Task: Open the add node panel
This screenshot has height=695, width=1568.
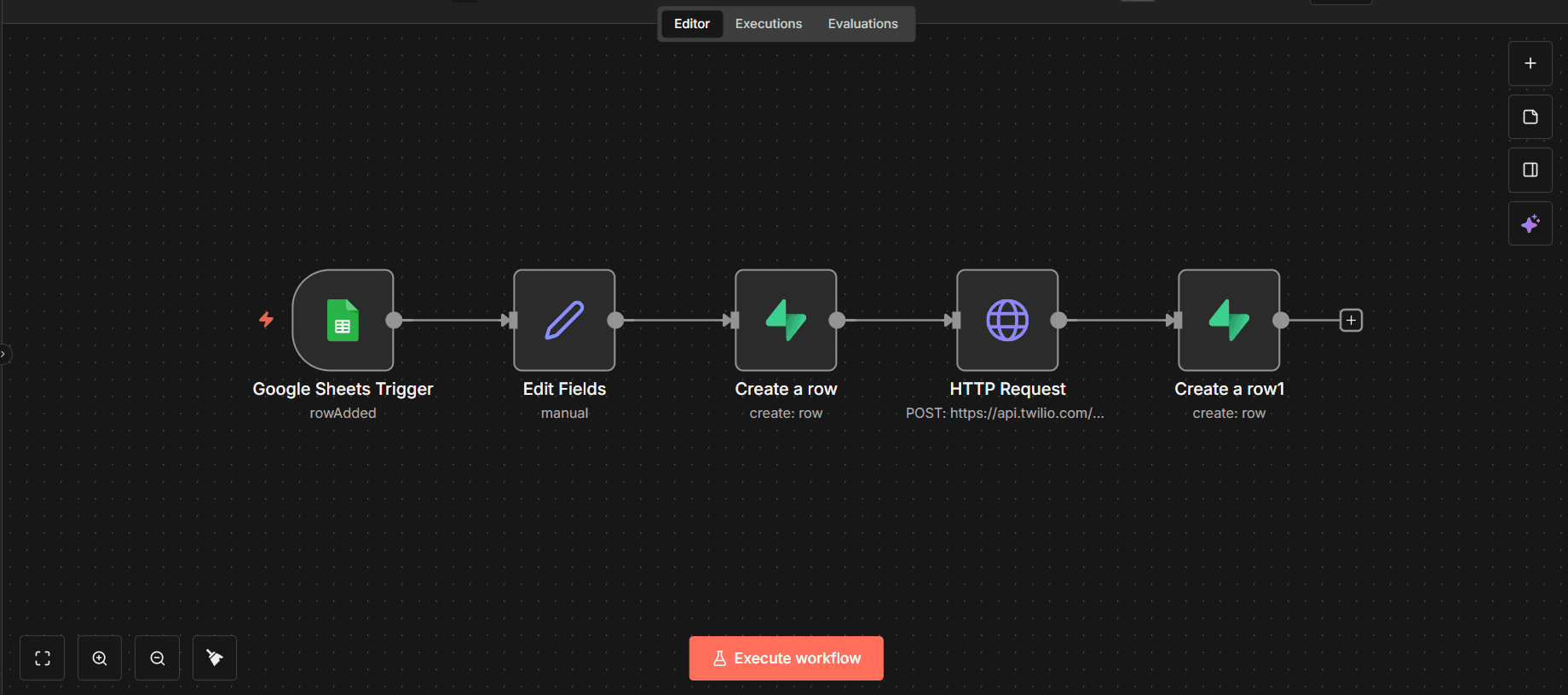Action: 1531,63
